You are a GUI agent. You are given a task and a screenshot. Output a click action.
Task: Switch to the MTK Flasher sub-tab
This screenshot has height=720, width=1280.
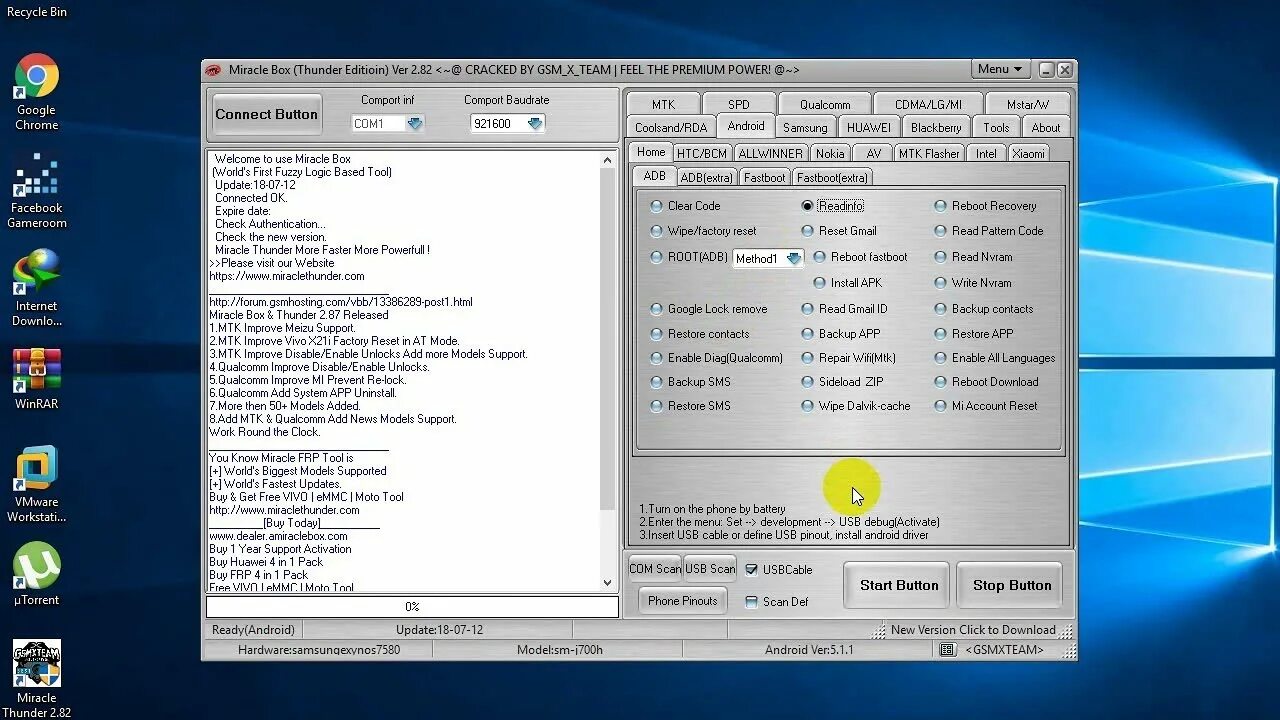point(928,154)
